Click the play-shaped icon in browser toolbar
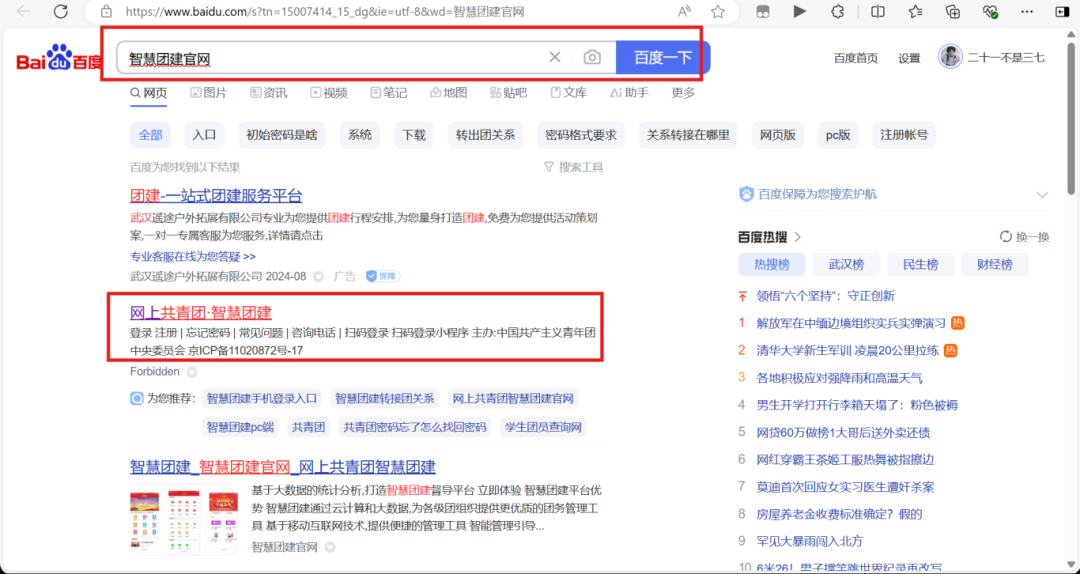 pos(800,12)
